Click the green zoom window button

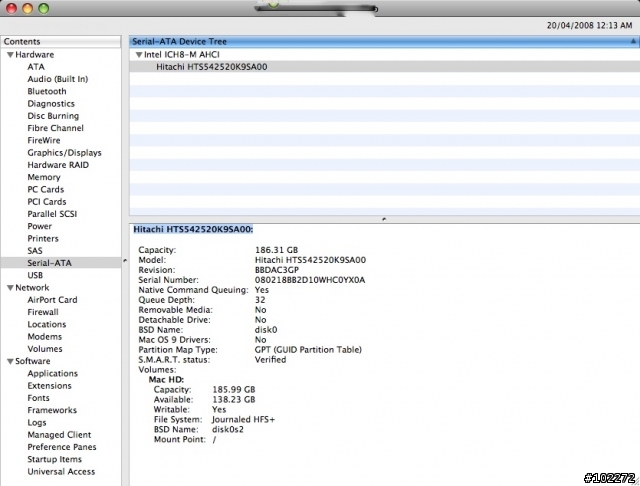[x=44, y=8]
